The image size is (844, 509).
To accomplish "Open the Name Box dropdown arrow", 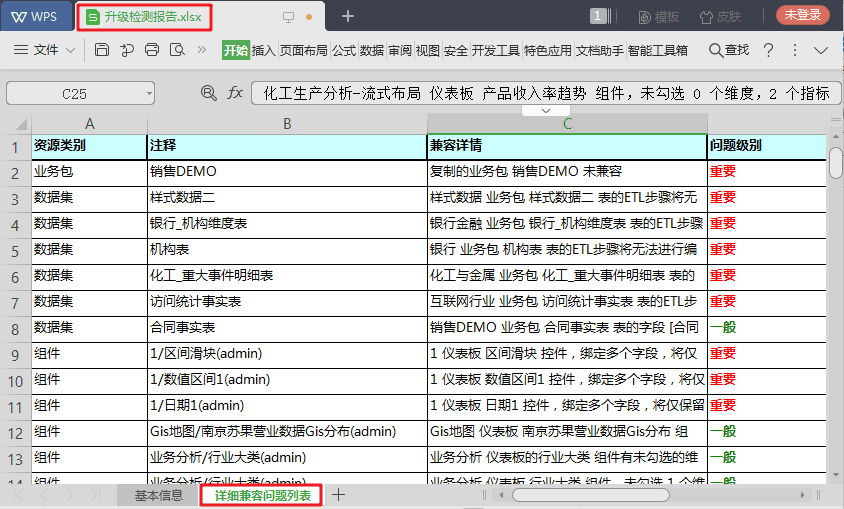I will [149, 94].
